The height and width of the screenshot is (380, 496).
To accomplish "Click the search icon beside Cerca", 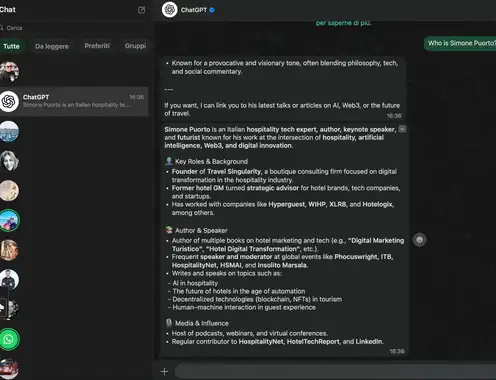I will pos(2,28).
